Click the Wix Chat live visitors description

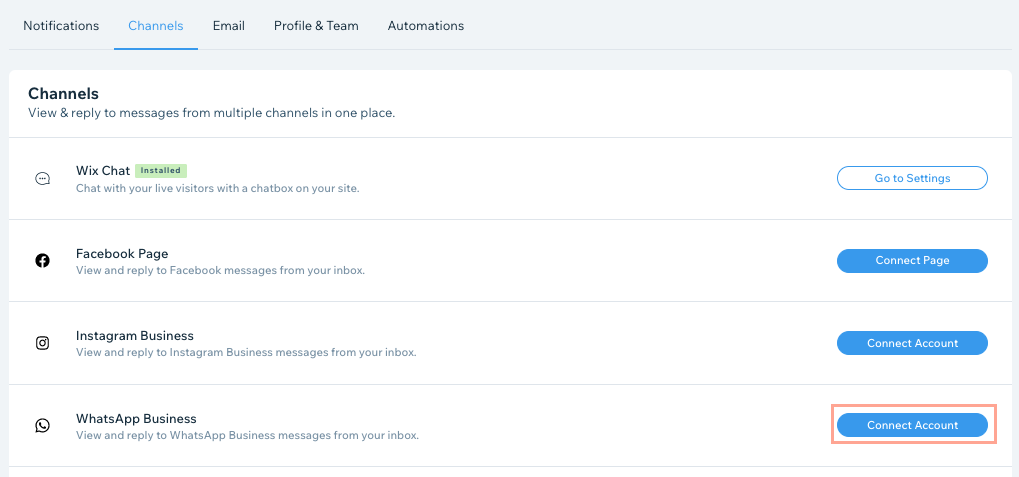218,188
